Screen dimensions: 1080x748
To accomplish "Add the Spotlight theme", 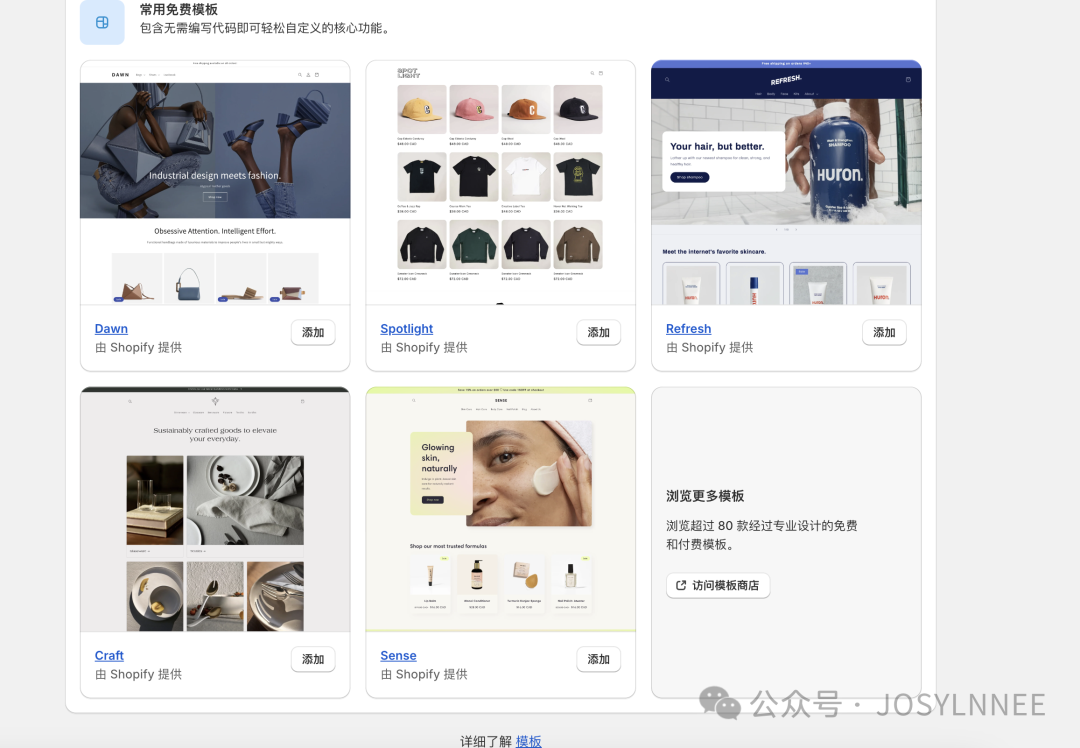I will 598,332.
